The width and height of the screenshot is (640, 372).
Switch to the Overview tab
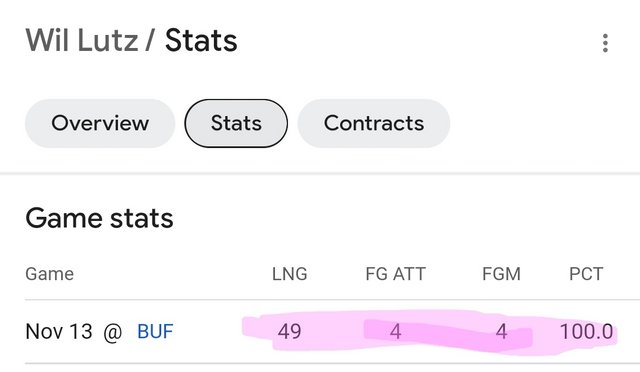[100, 123]
